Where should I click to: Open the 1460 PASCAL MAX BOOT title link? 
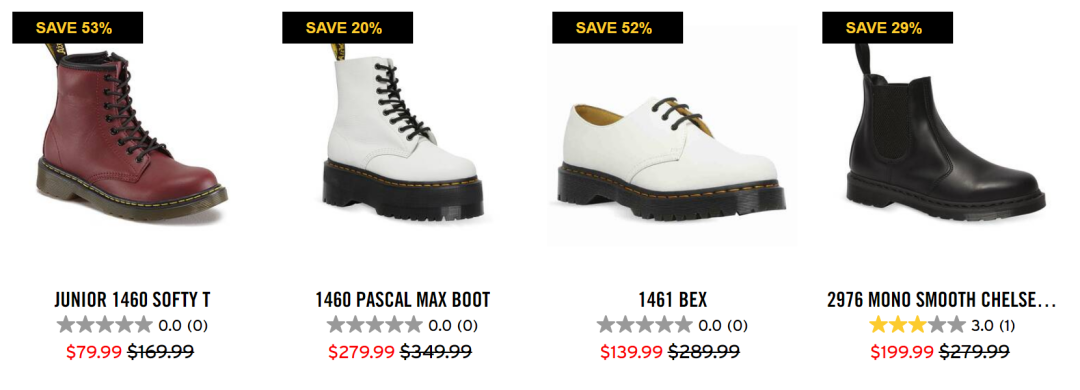click(402, 300)
